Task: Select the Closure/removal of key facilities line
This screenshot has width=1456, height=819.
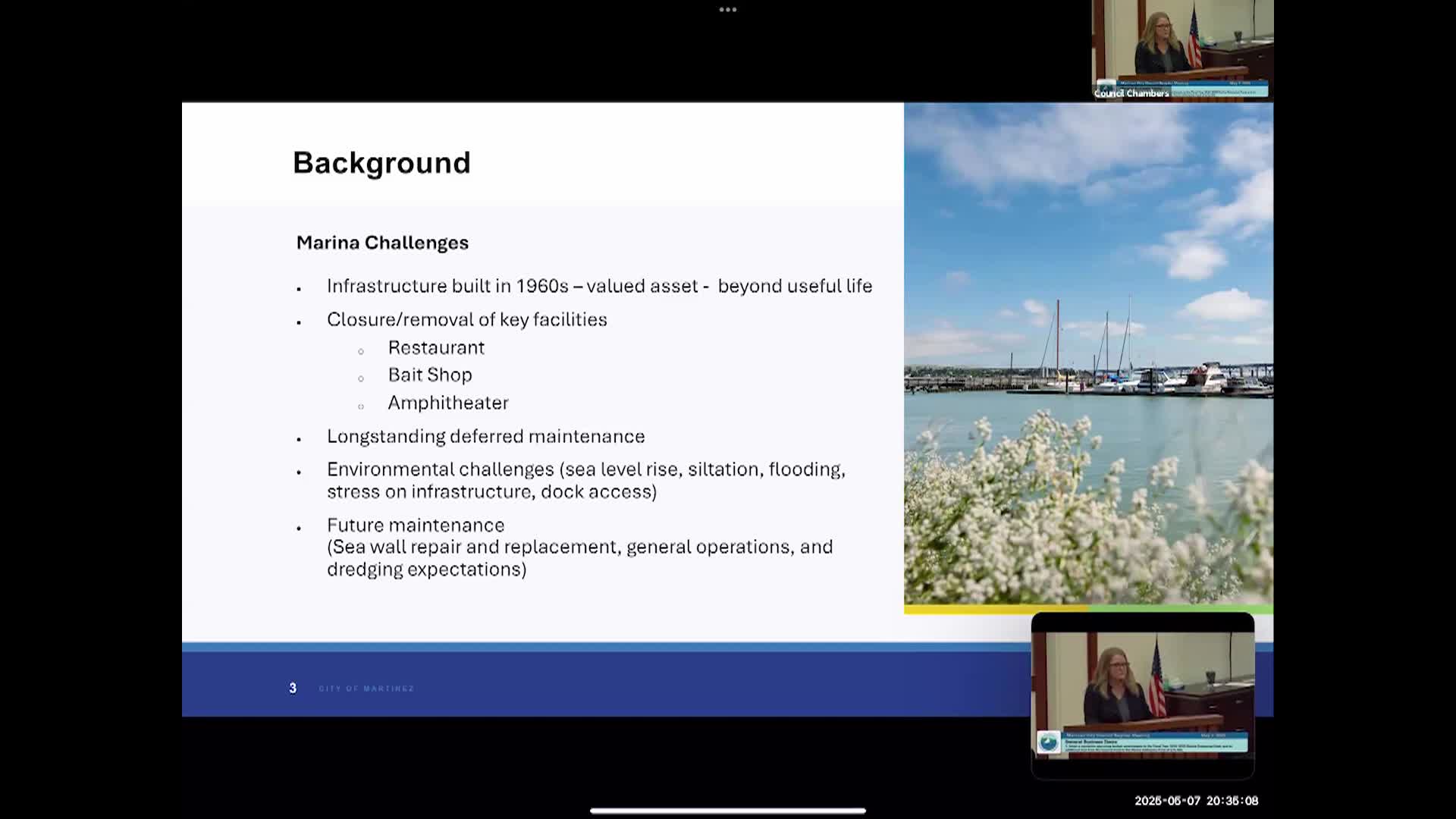Action: click(x=466, y=319)
